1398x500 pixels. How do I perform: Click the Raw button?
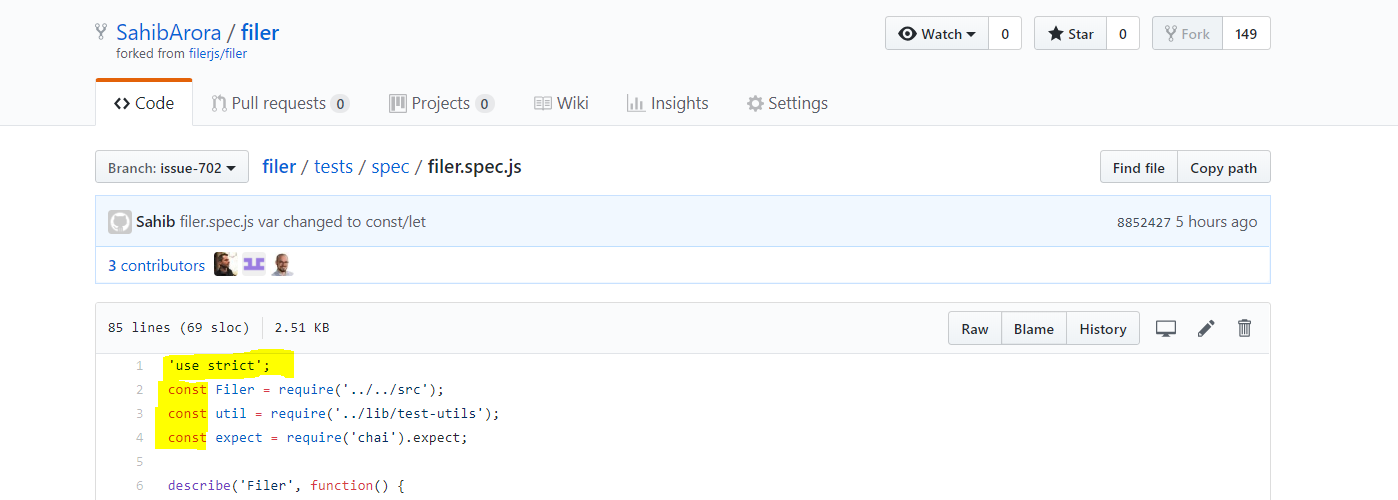(x=975, y=329)
